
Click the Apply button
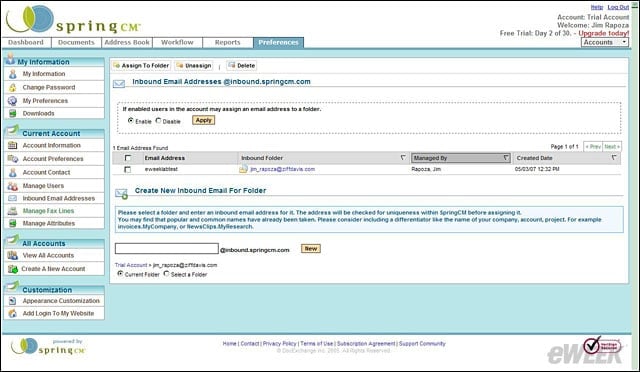(203, 120)
